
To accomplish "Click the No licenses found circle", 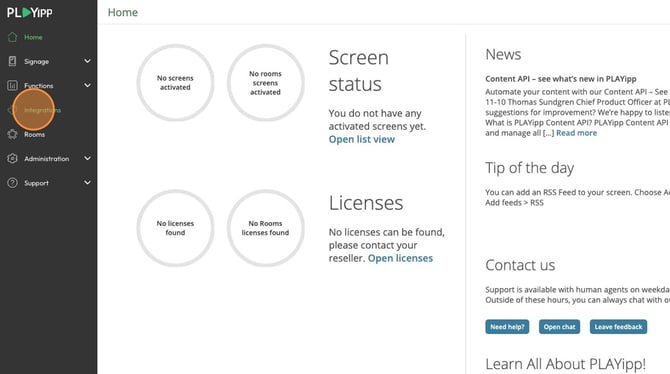I will (175, 228).
